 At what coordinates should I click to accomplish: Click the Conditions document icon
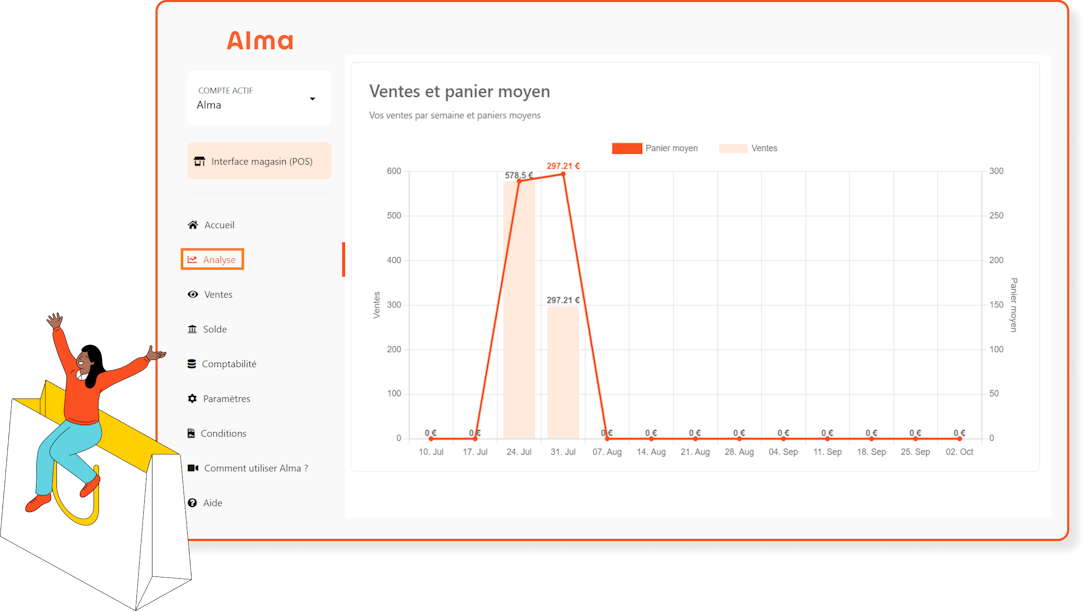(x=191, y=433)
